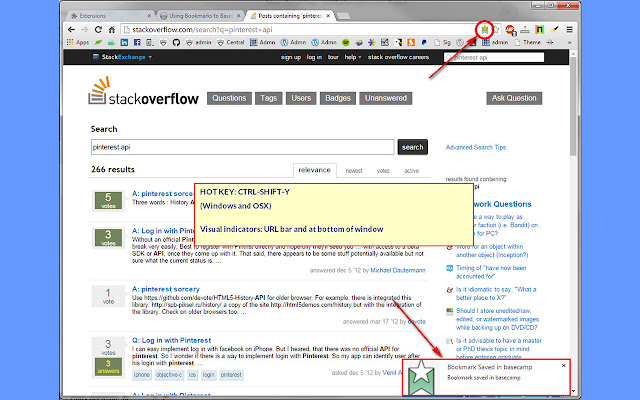Screen dimensions: 640x400
Task: Click the tour link
Action: click(333, 57)
